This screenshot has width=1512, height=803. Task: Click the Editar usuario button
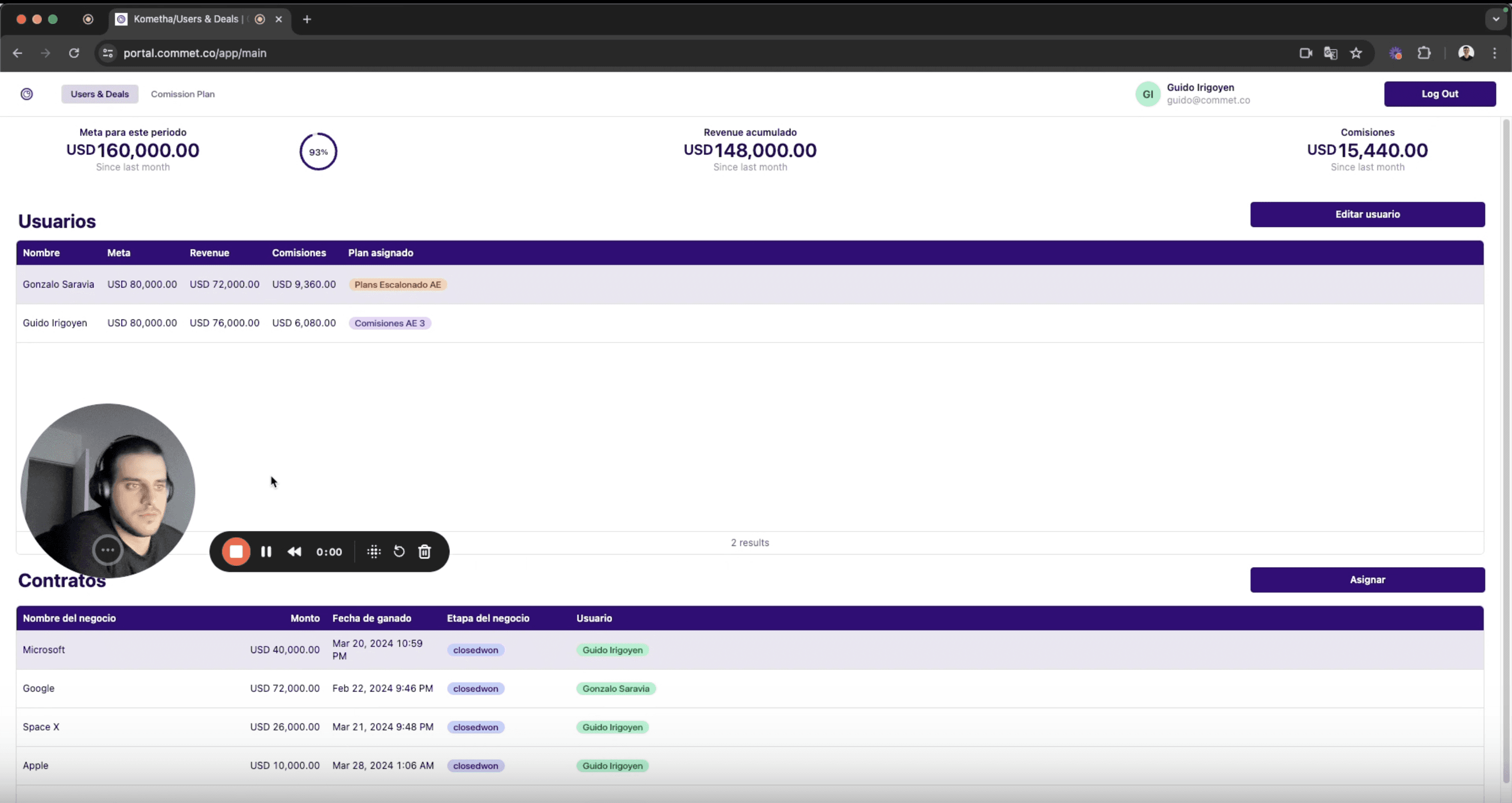(1367, 214)
